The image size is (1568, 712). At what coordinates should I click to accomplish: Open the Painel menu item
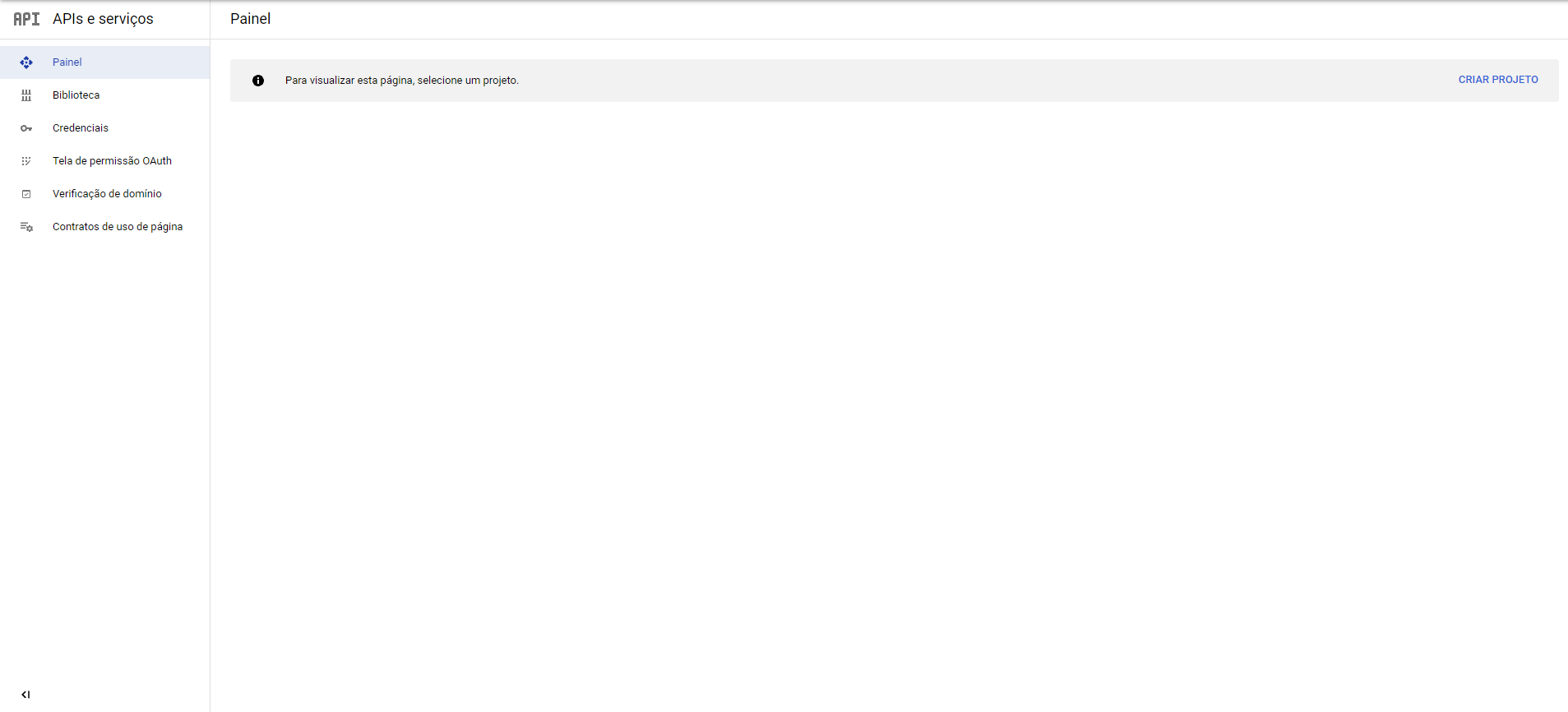(x=105, y=62)
